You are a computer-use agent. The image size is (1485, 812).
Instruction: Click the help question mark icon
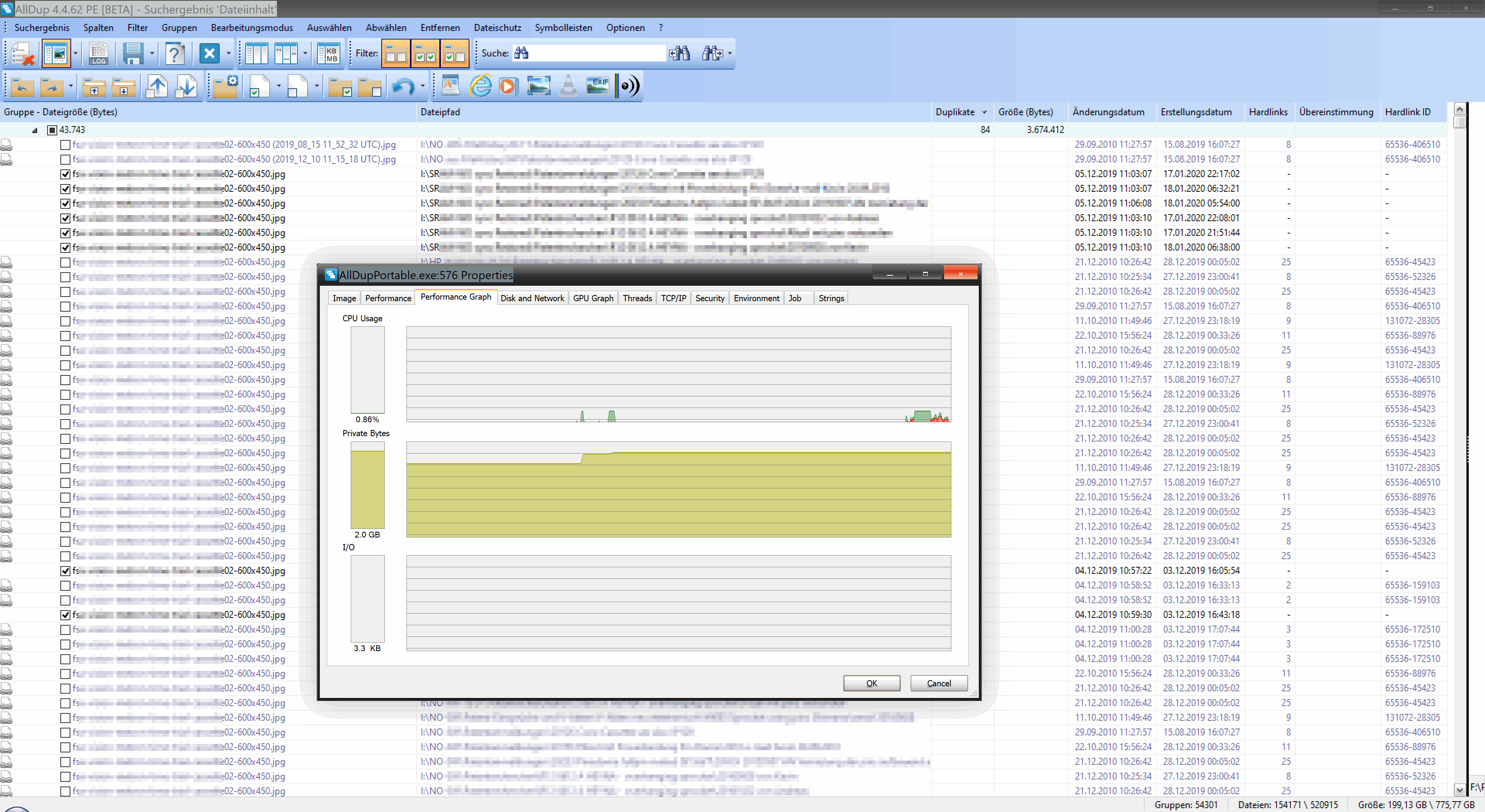coord(174,54)
